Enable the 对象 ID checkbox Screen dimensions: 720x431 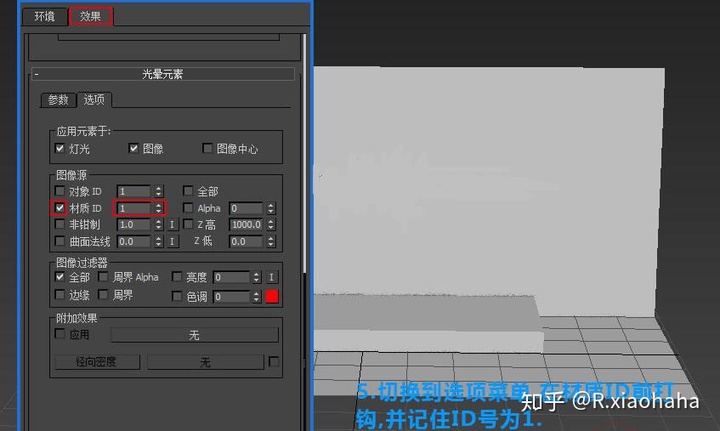(x=60, y=191)
